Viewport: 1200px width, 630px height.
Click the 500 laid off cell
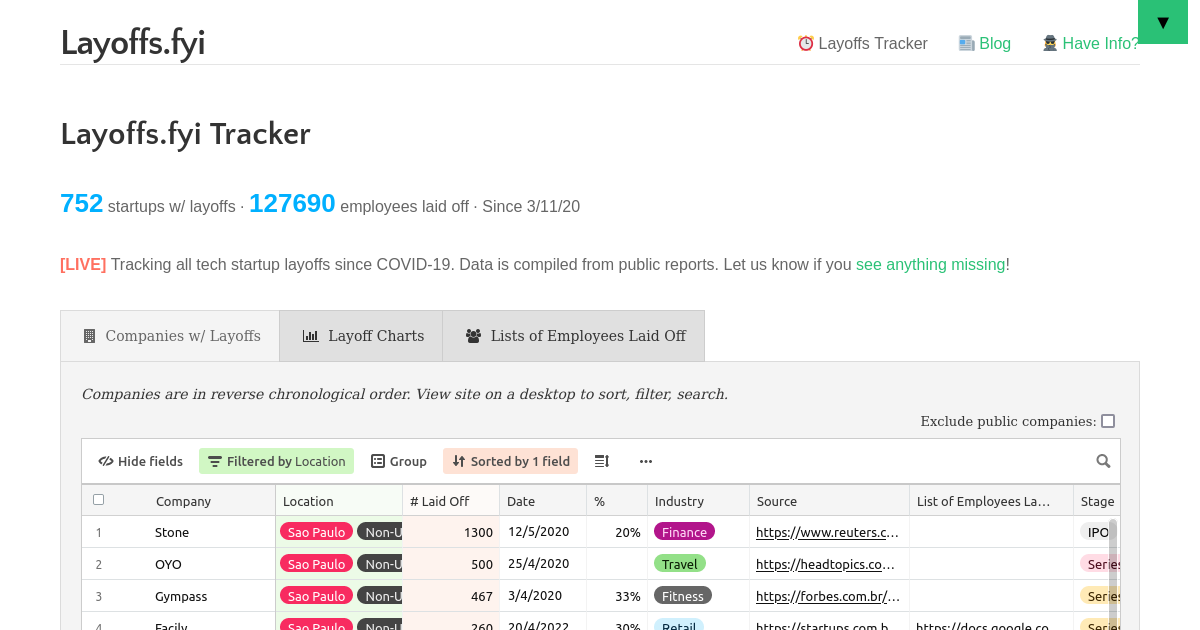click(x=451, y=564)
